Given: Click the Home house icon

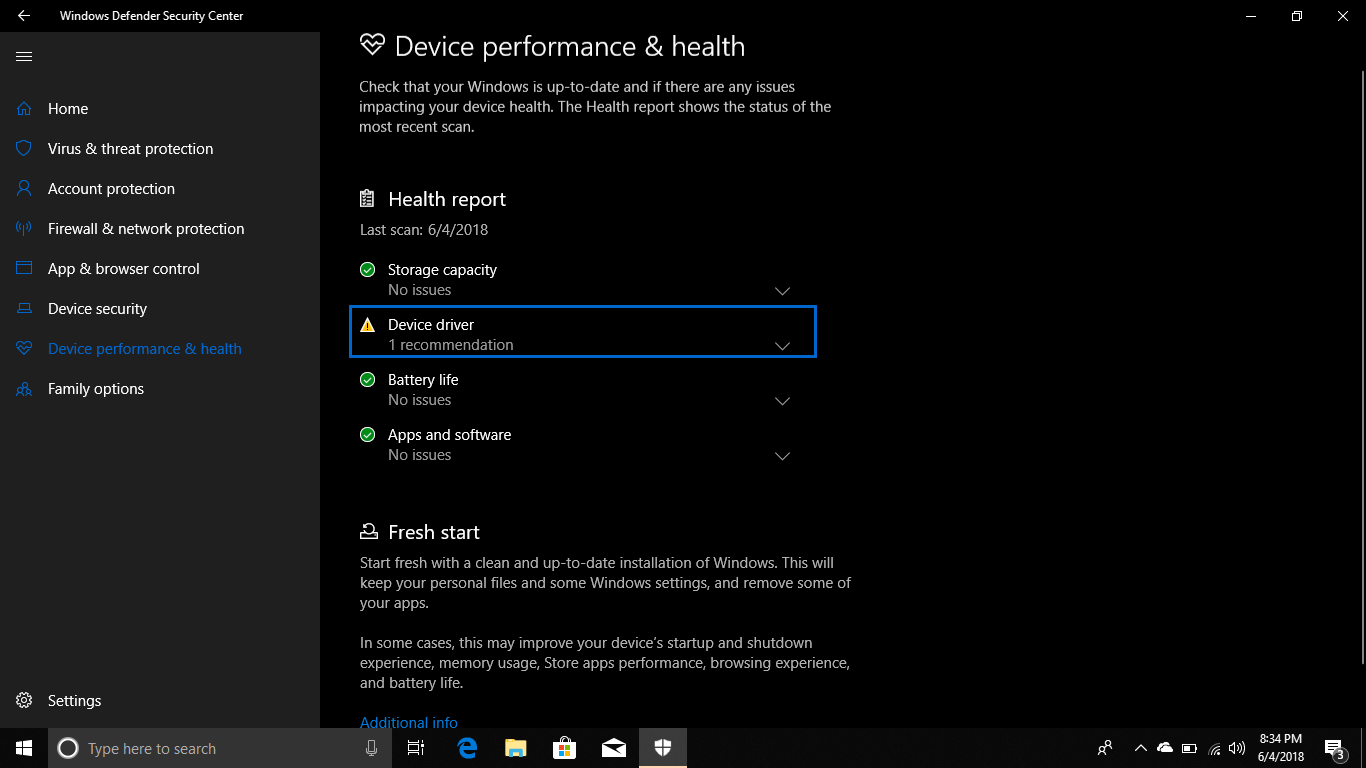Looking at the screenshot, I should coord(24,109).
